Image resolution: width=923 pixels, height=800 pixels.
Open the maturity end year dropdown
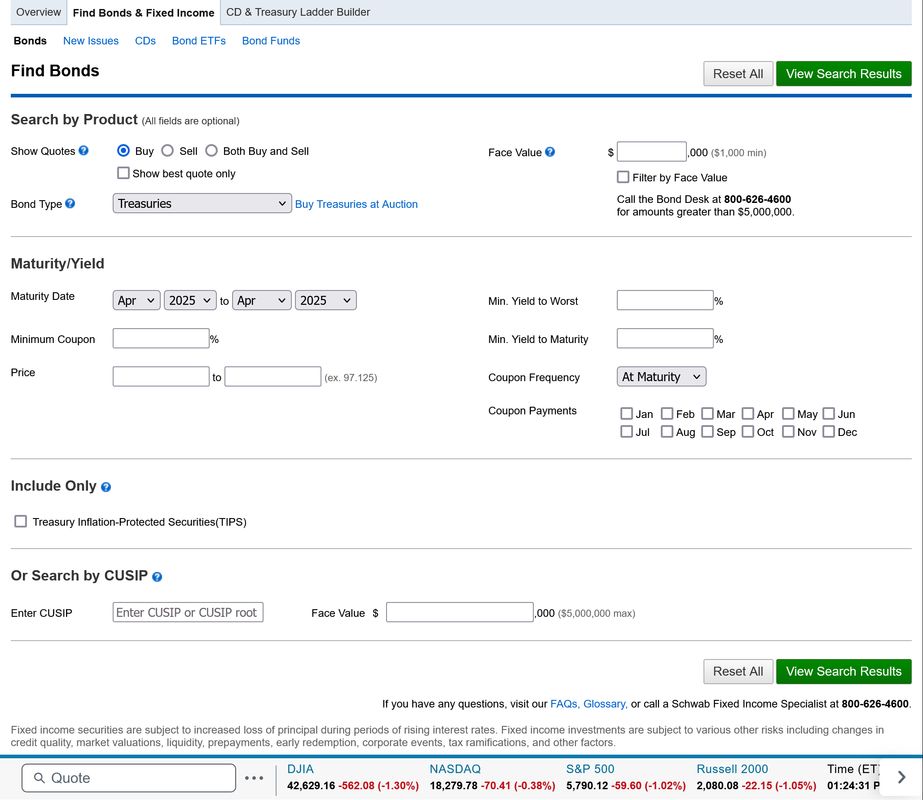click(326, 300)
